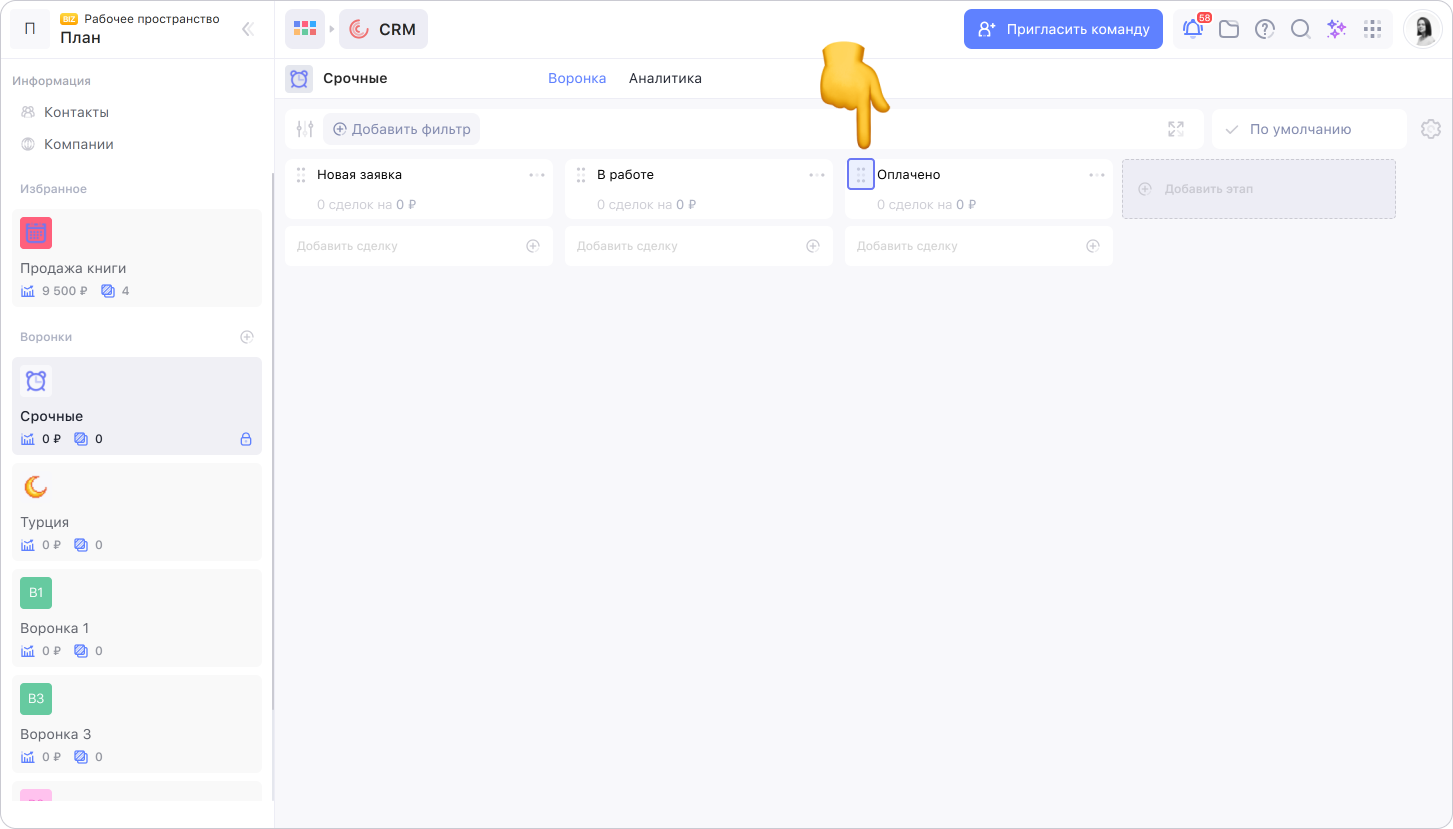This screenshot has width=1453, height=829.
Task: Open help question mark icon
Action: coord(1265,29)
